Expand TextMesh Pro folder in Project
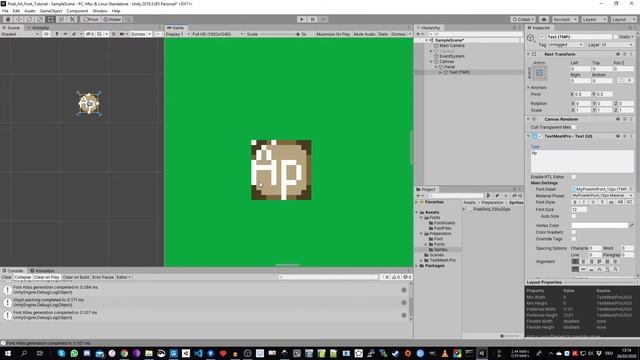Image resolution: width=640 pixels, height=360 pixels. pos(422,260)
